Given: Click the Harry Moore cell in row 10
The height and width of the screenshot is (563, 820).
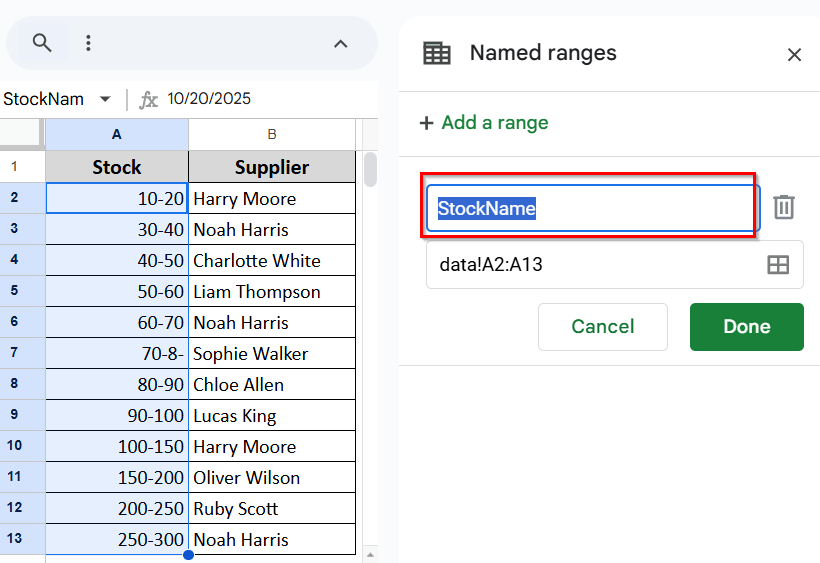Looking at the screenshot, I should 272,446.
